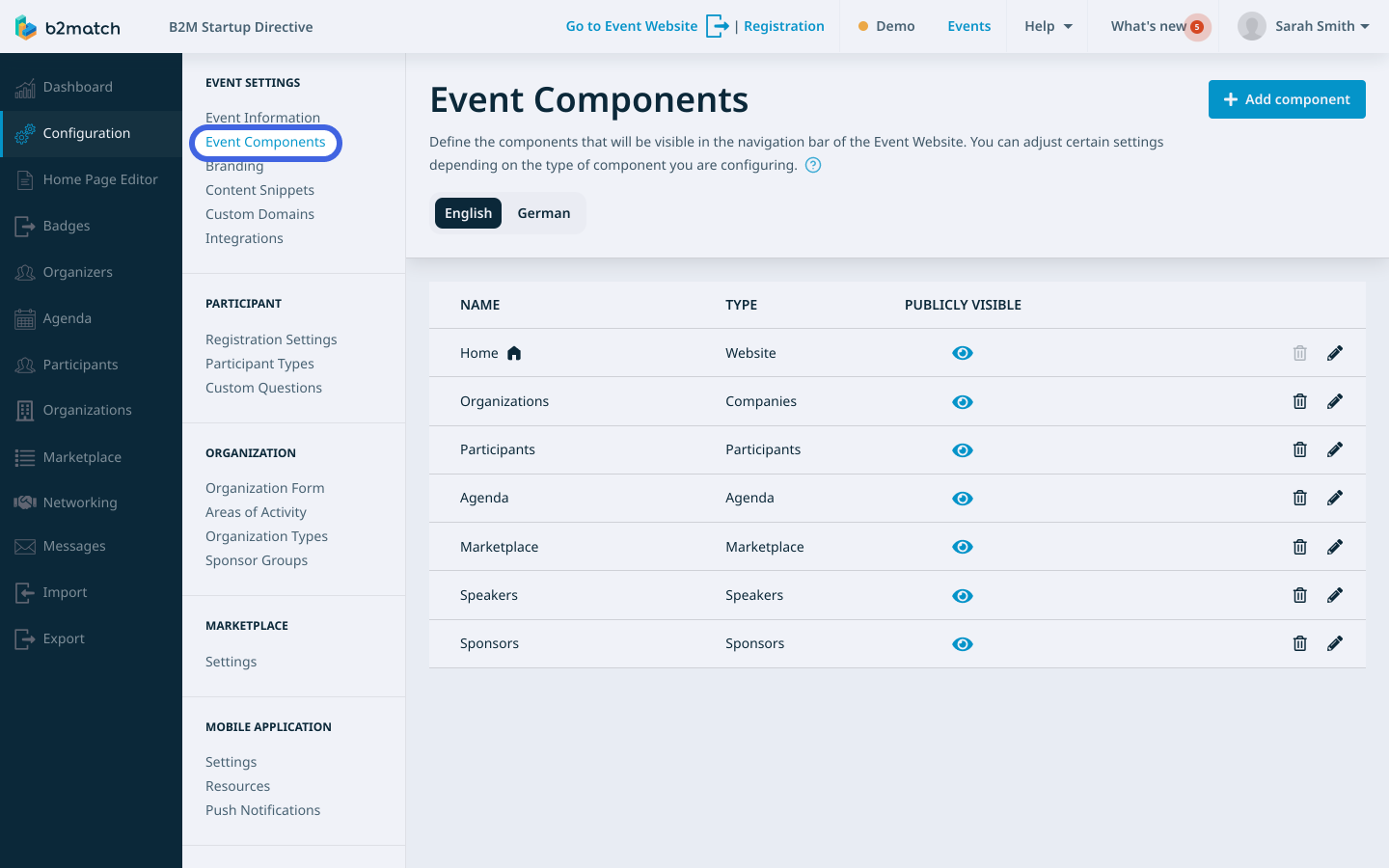Toggle visibility of the Organizations component
This screenshot has height=868, width=1389.
tap(963, 401)
